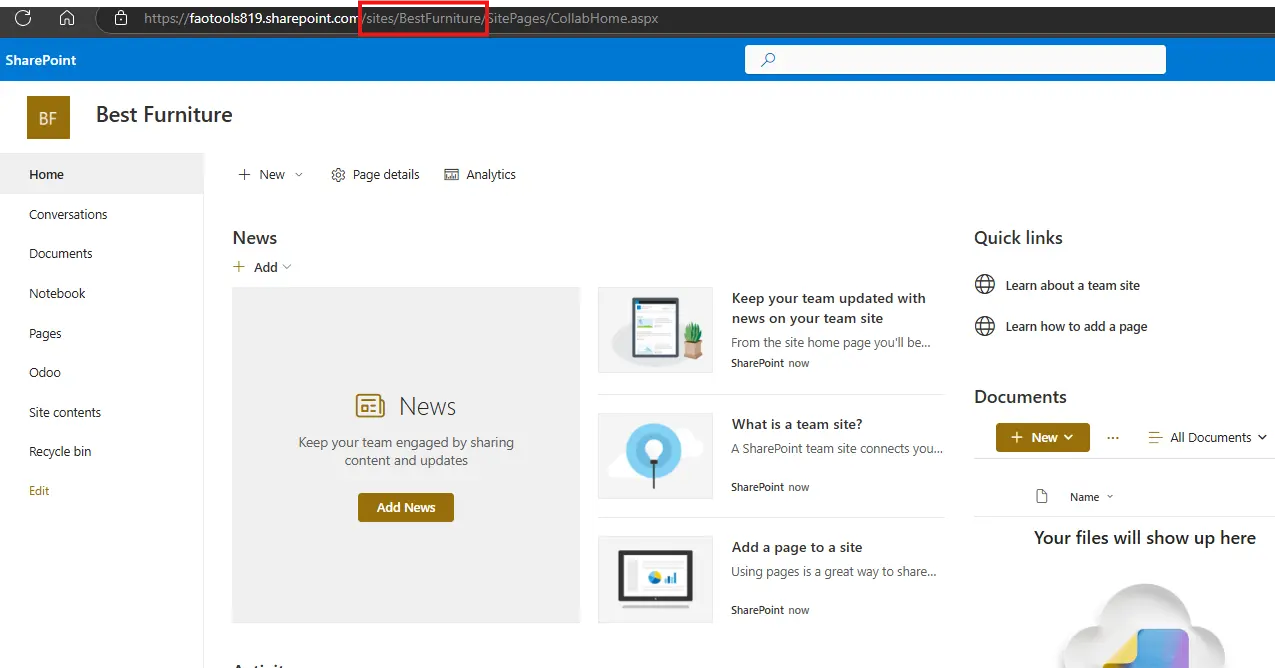1275x668 pixels.
Task: Click the News section heading
Action: (x=255, y=238)
